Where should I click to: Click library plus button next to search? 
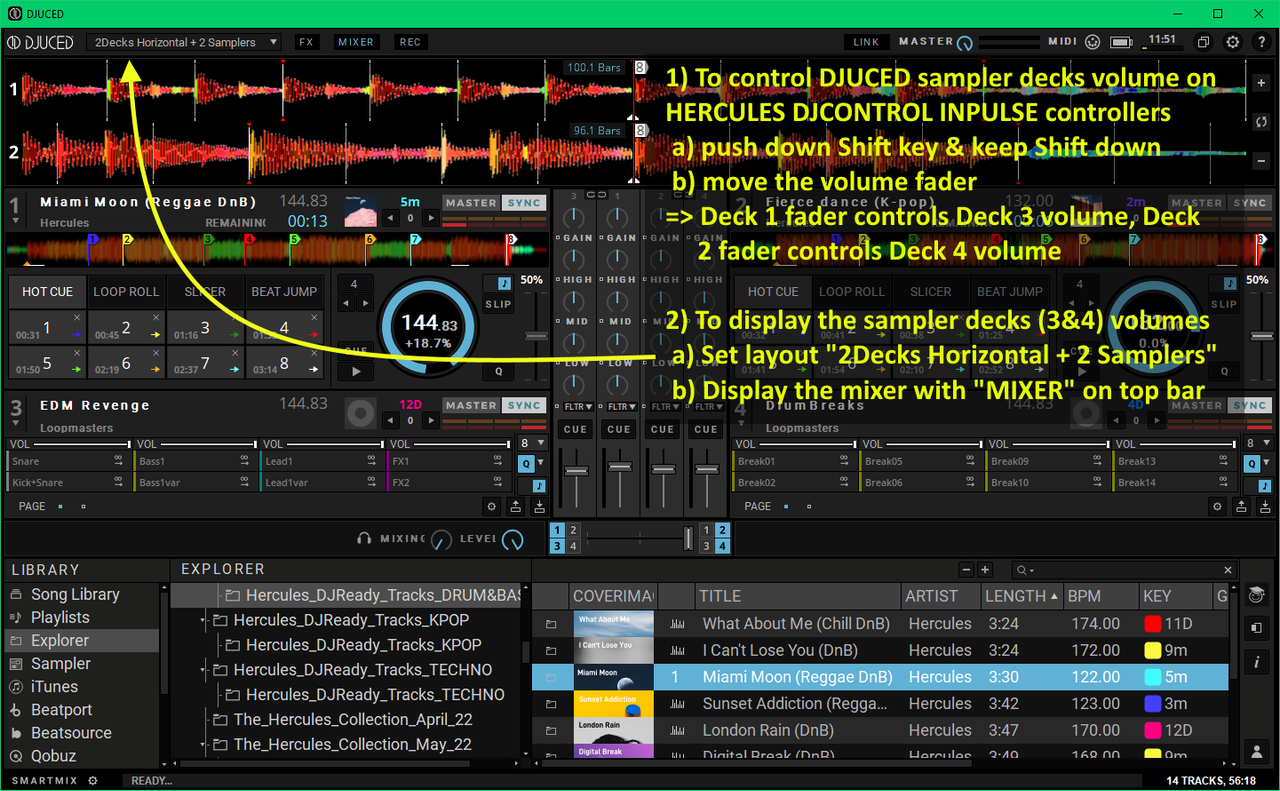[x=985, y=570]
